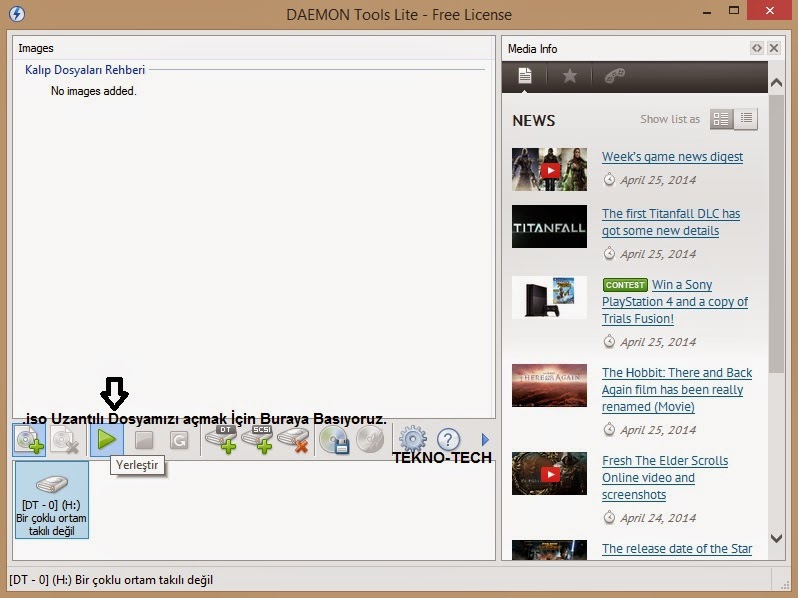Show news list as compact list view
The height and width of the screenshot is (598, 798).
click(x=746, y=119)
